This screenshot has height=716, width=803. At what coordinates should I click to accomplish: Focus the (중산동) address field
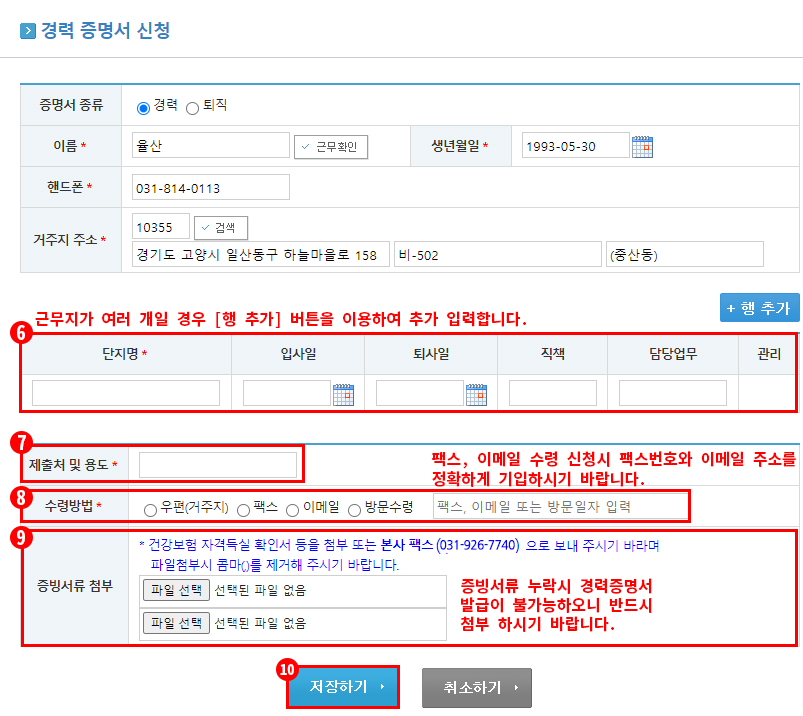tap(685, 254)
